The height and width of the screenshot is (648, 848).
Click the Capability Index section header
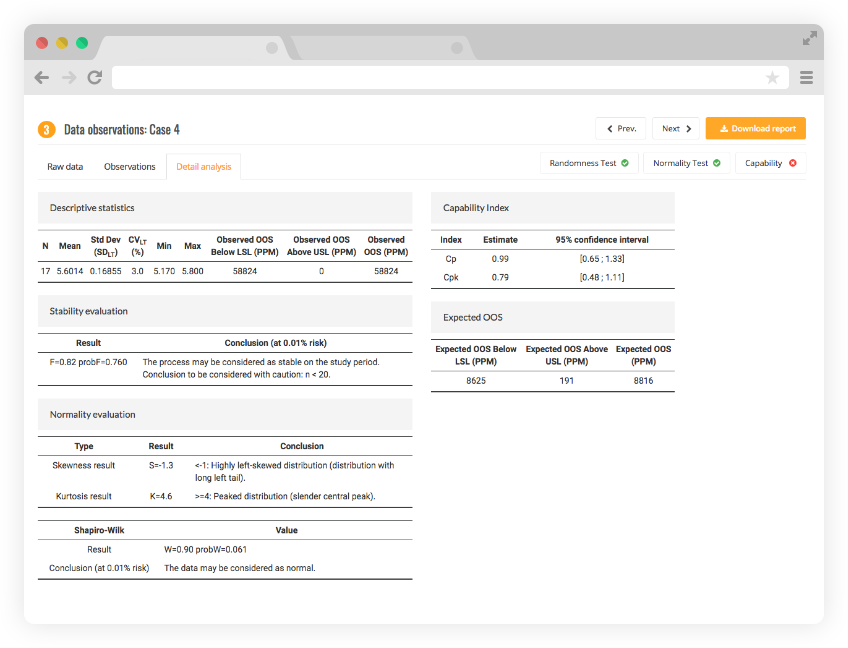[553, 208]
